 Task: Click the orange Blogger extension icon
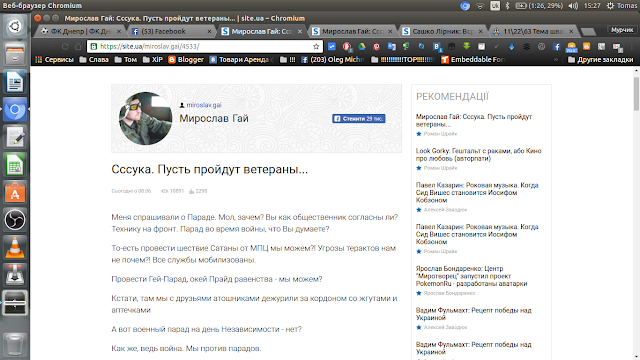(587, 46)
